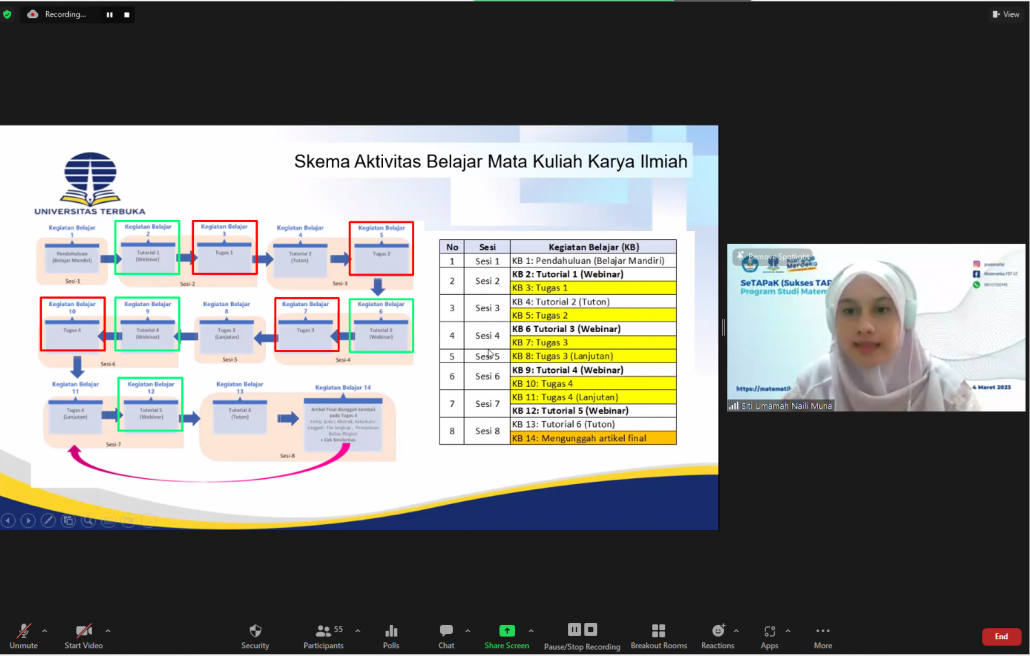Open the Apps icon

(769, 631)
